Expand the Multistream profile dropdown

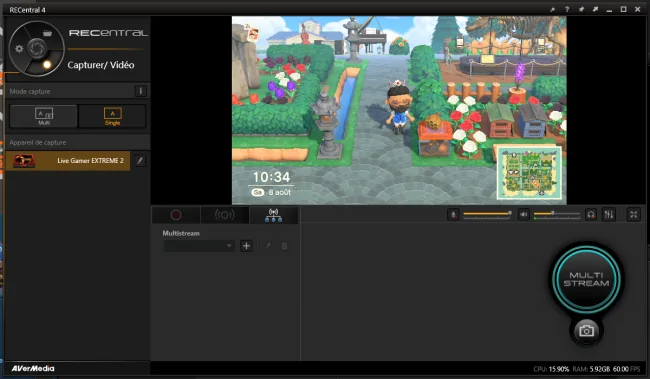tap(199, 246)
